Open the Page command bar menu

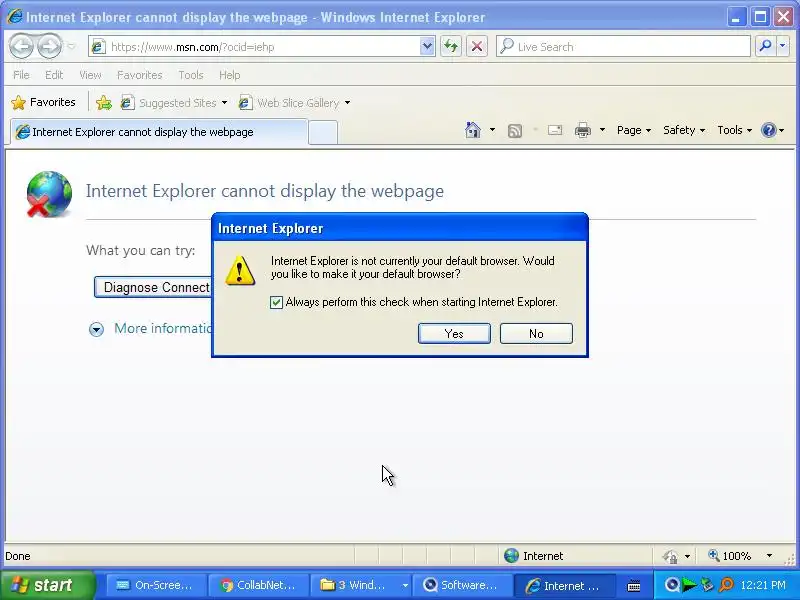(634, 130)
